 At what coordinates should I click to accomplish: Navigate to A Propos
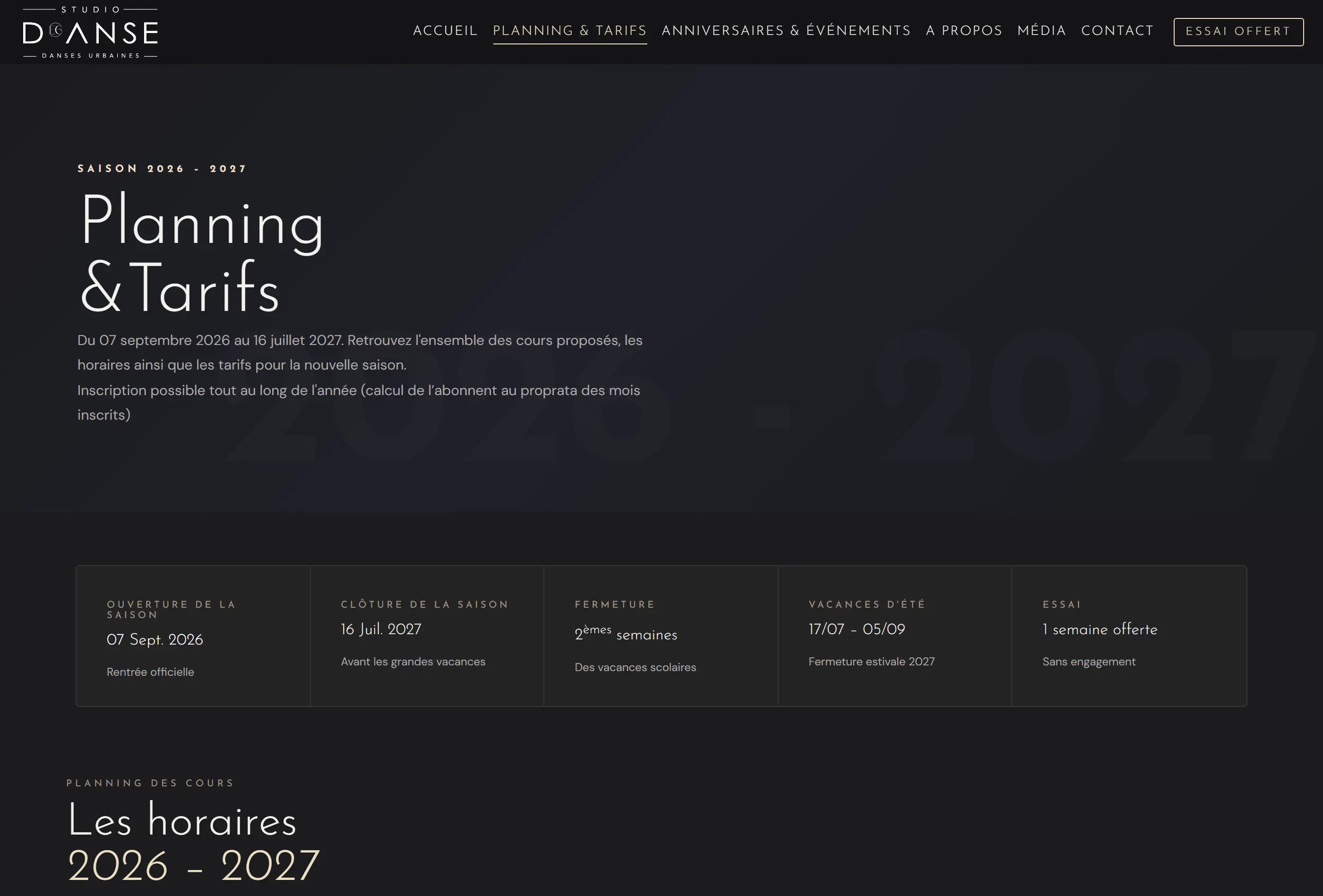pos(964,31)
